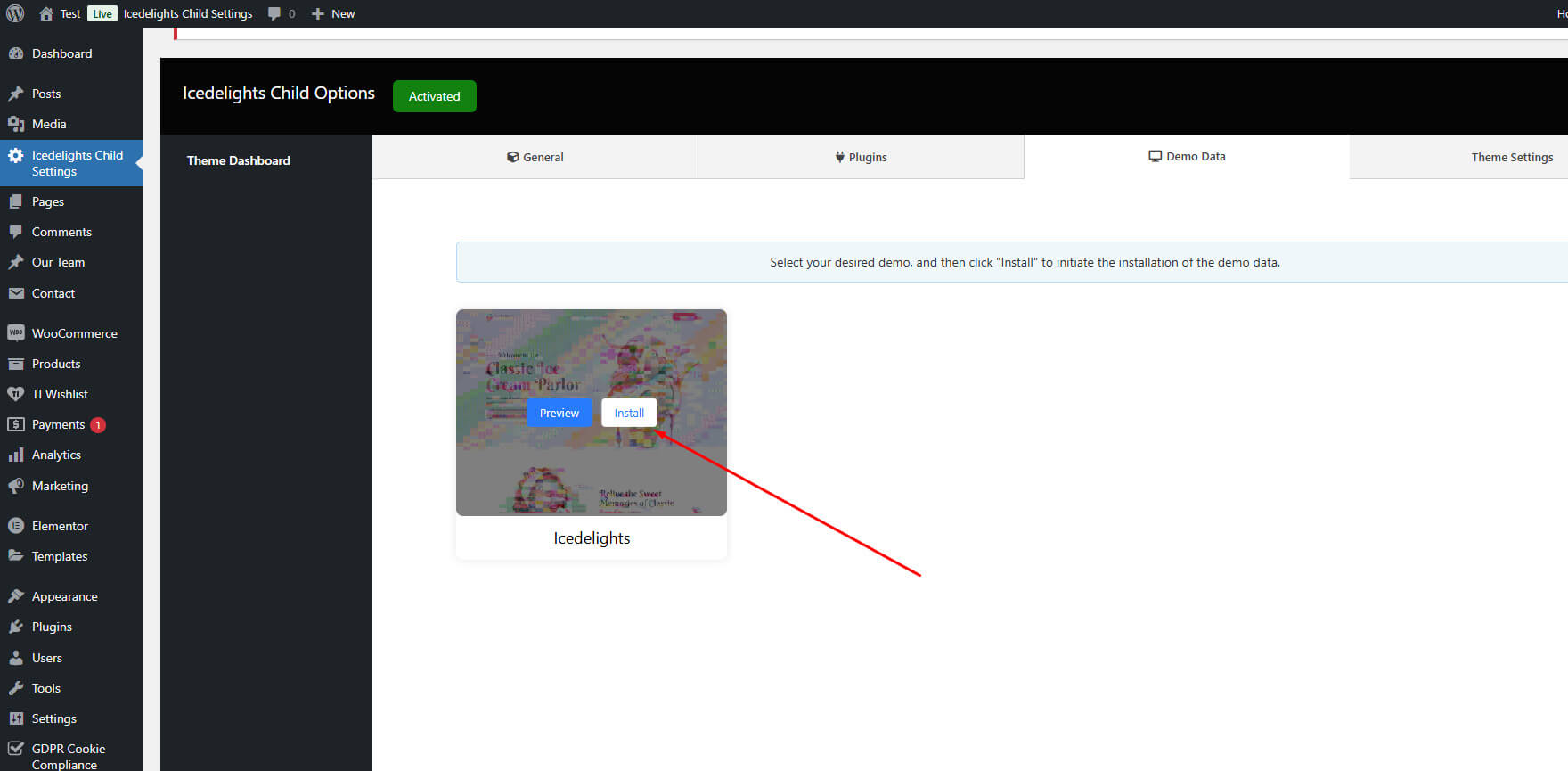Viewport: 1568px width, 771px height.
Task: Open the Marketing menu label
Action: coord(60,486)
